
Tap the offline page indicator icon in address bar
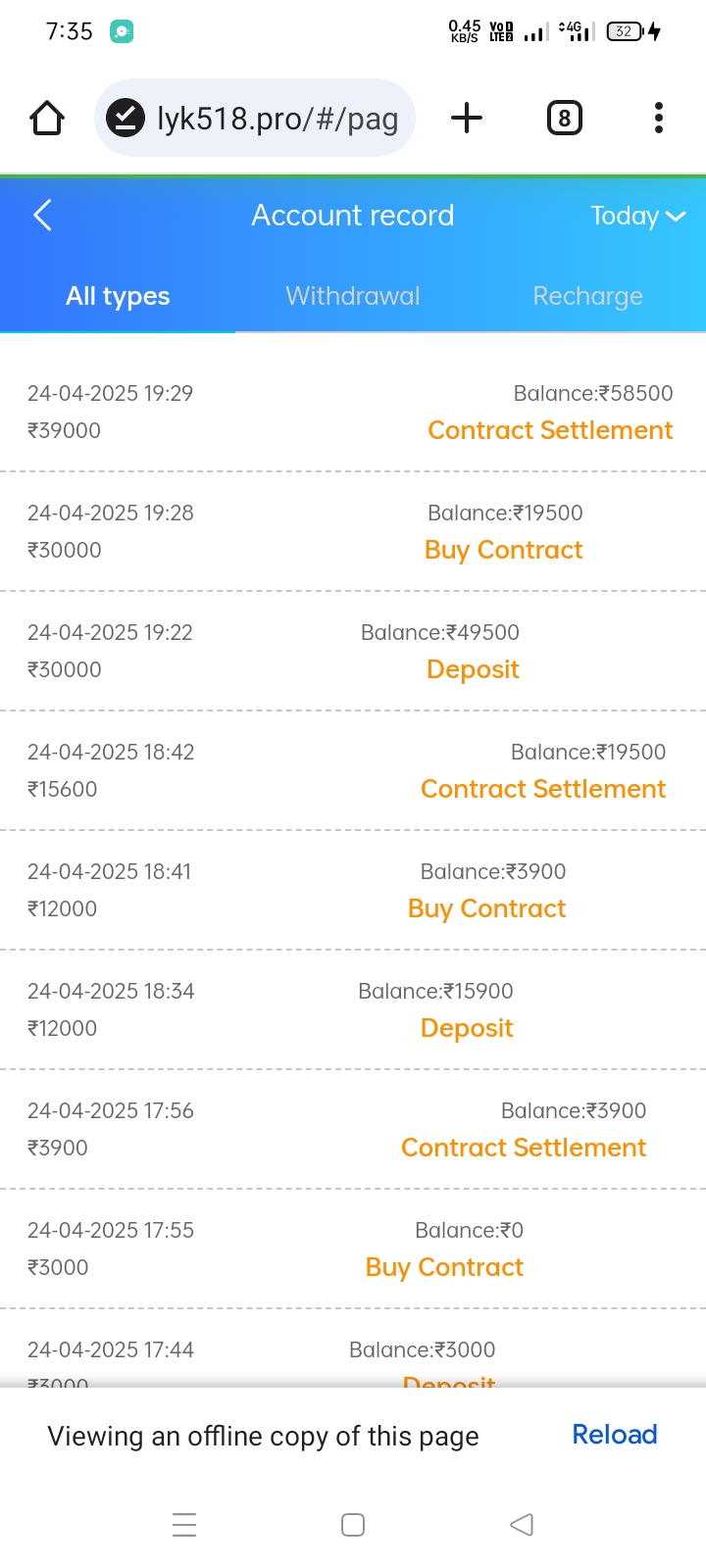(x=126, y=119)
